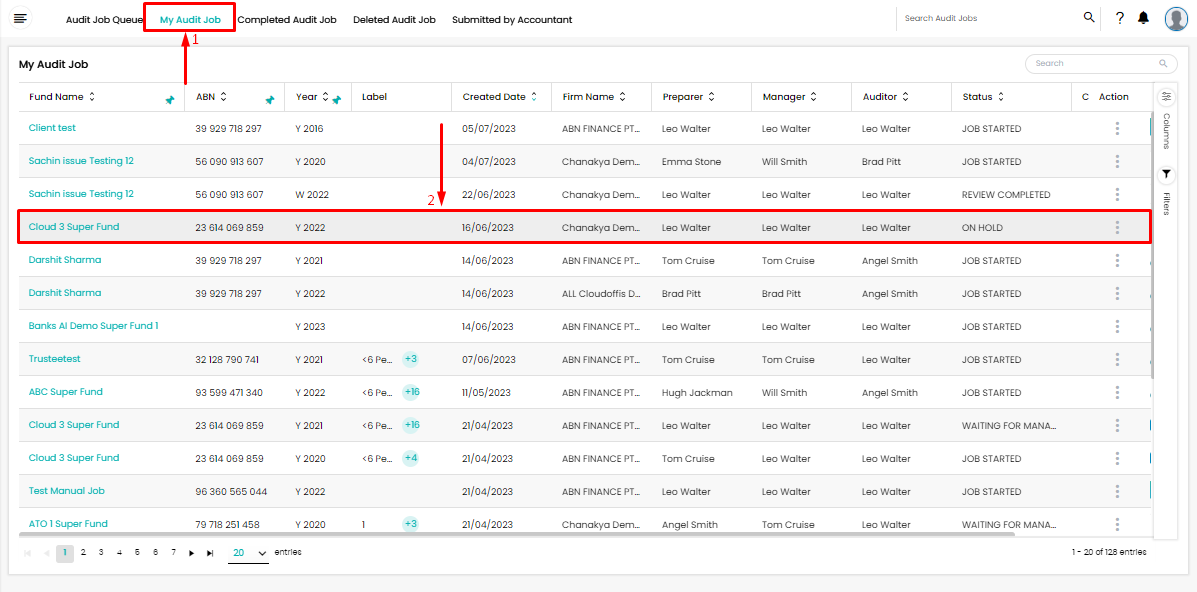Image resolution: width=1197 pixels, height=592 pixels.
Task: Click the table Search box
Action: click(1101, 63)
